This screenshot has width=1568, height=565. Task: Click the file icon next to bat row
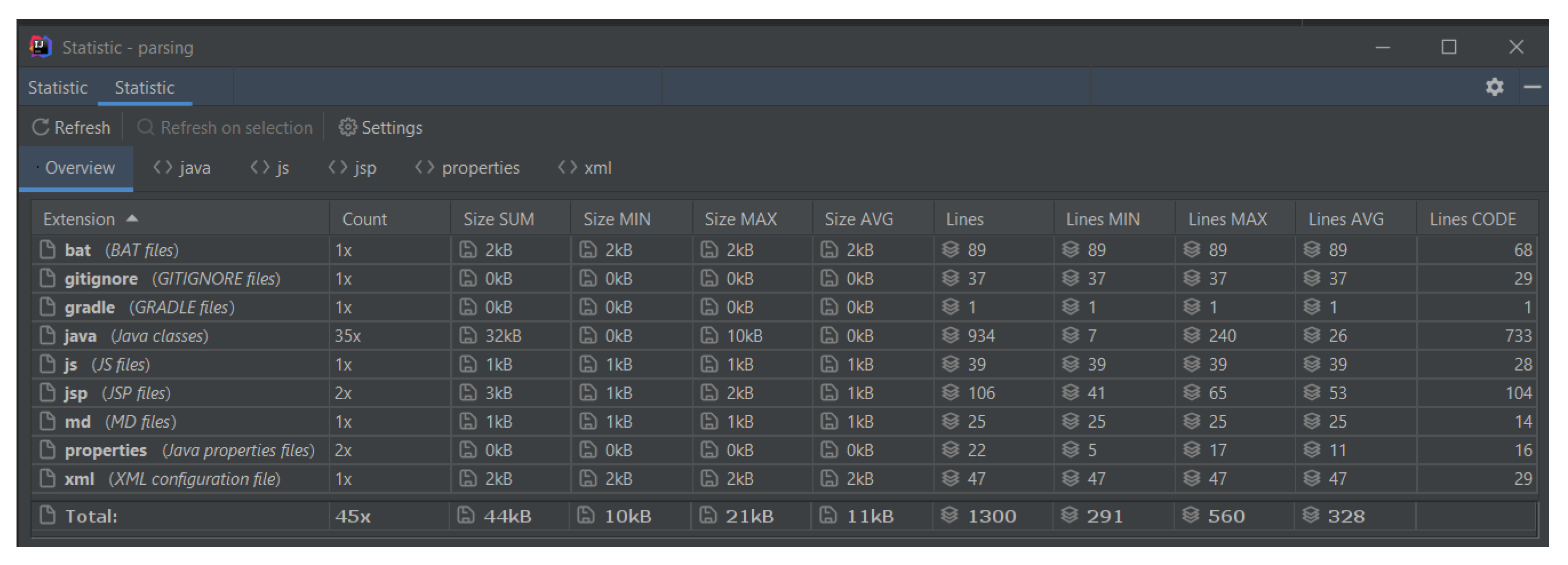(x=47, y=249)
